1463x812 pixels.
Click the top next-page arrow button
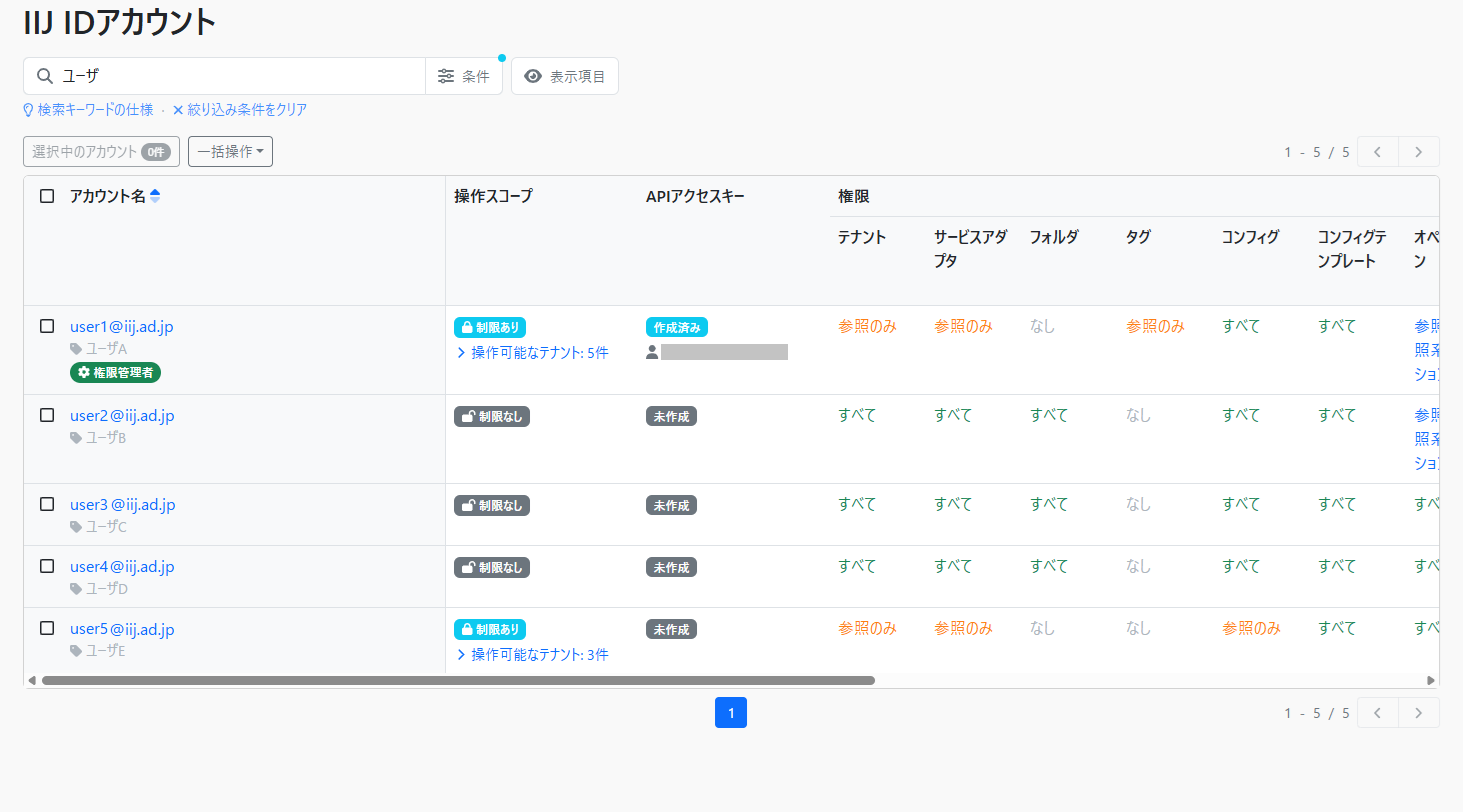(x=1418, y=152)
